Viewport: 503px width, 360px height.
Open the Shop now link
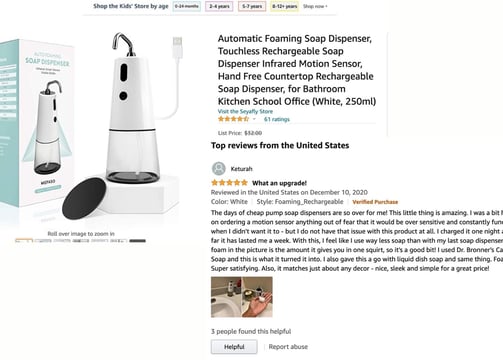point(315,6)
